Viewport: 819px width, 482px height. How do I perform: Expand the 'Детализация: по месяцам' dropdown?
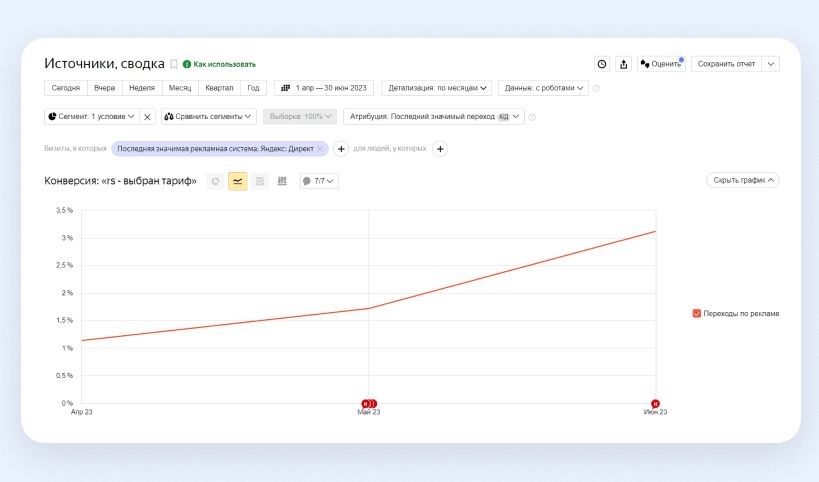click(438, 88)
